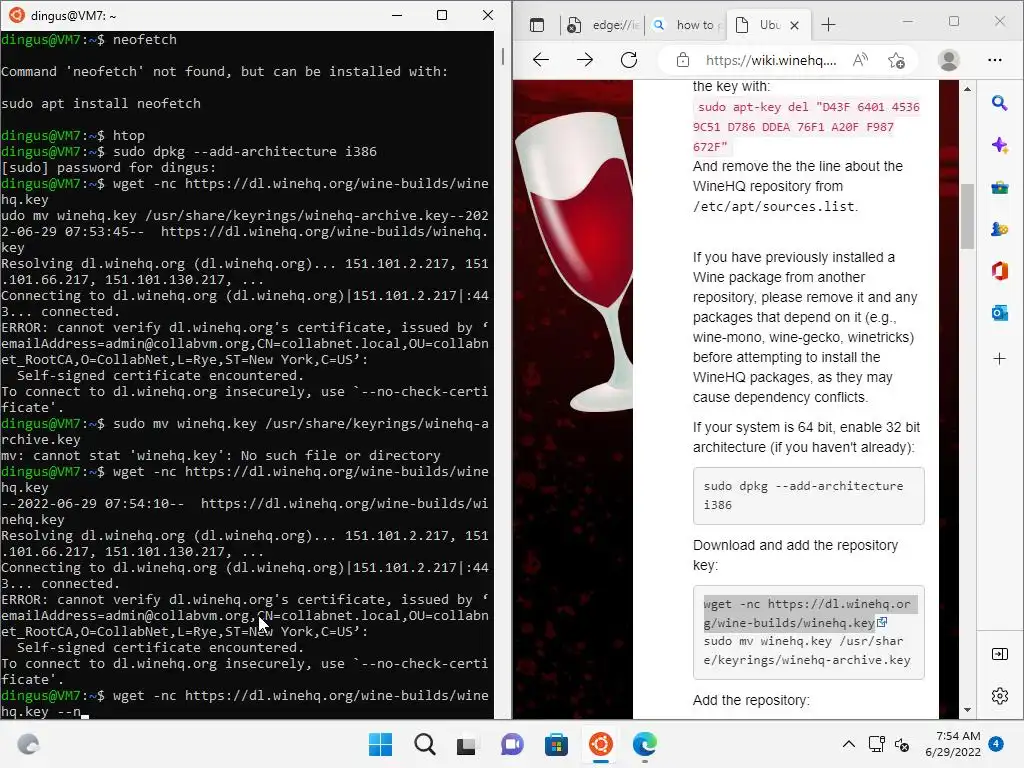Screen dimensions: 1024x768
Task: Open Tools briefcase icon in sidebar
Action: (x=999, y=188)
